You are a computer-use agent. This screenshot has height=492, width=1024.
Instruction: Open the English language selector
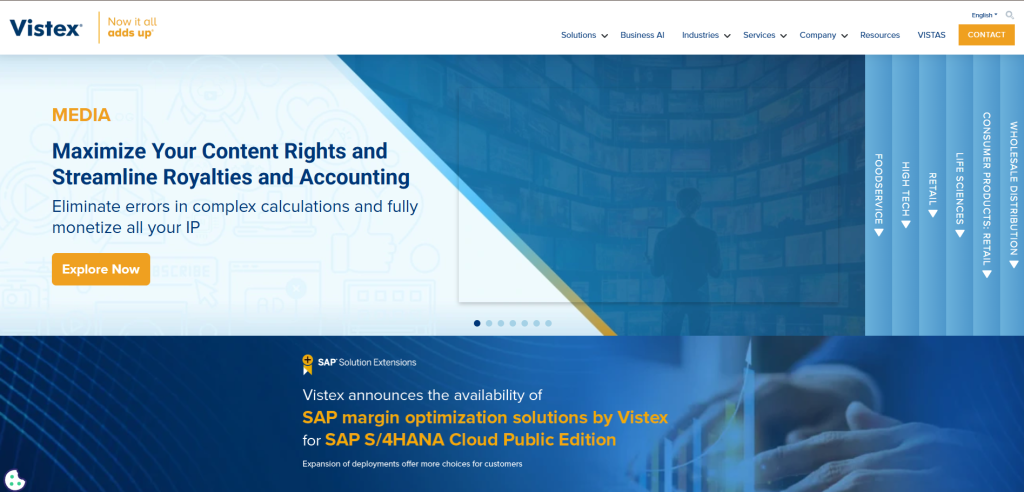(984, 15)
